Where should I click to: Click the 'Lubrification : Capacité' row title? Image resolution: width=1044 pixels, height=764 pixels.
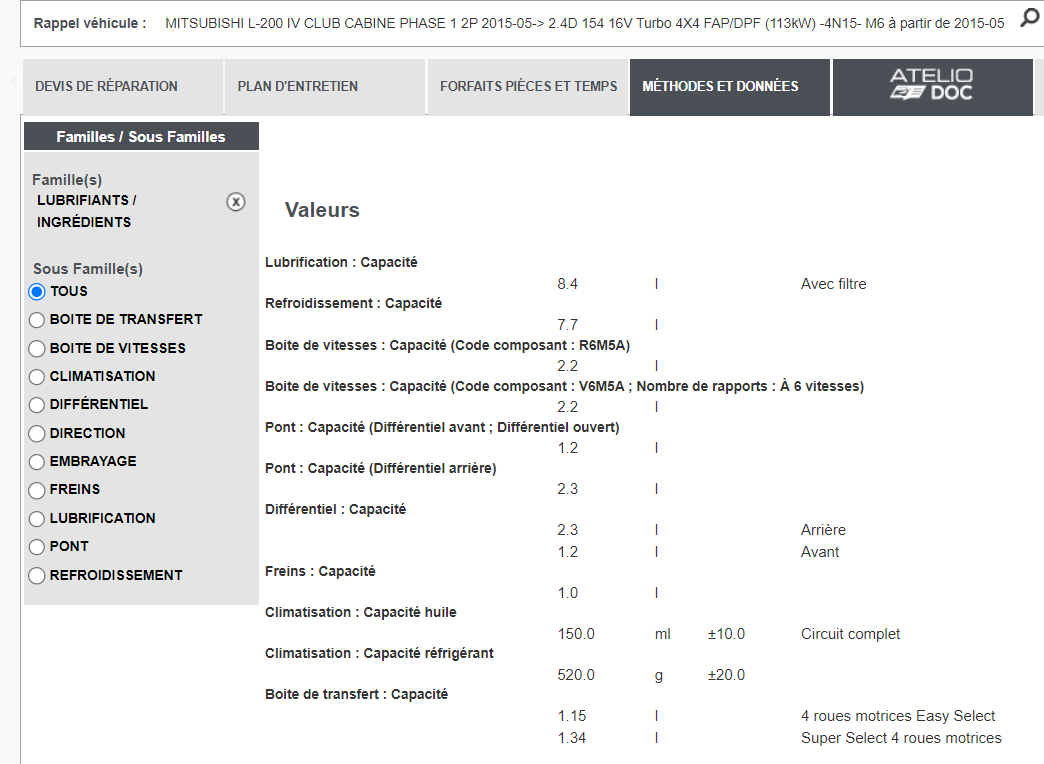(341, 262)
